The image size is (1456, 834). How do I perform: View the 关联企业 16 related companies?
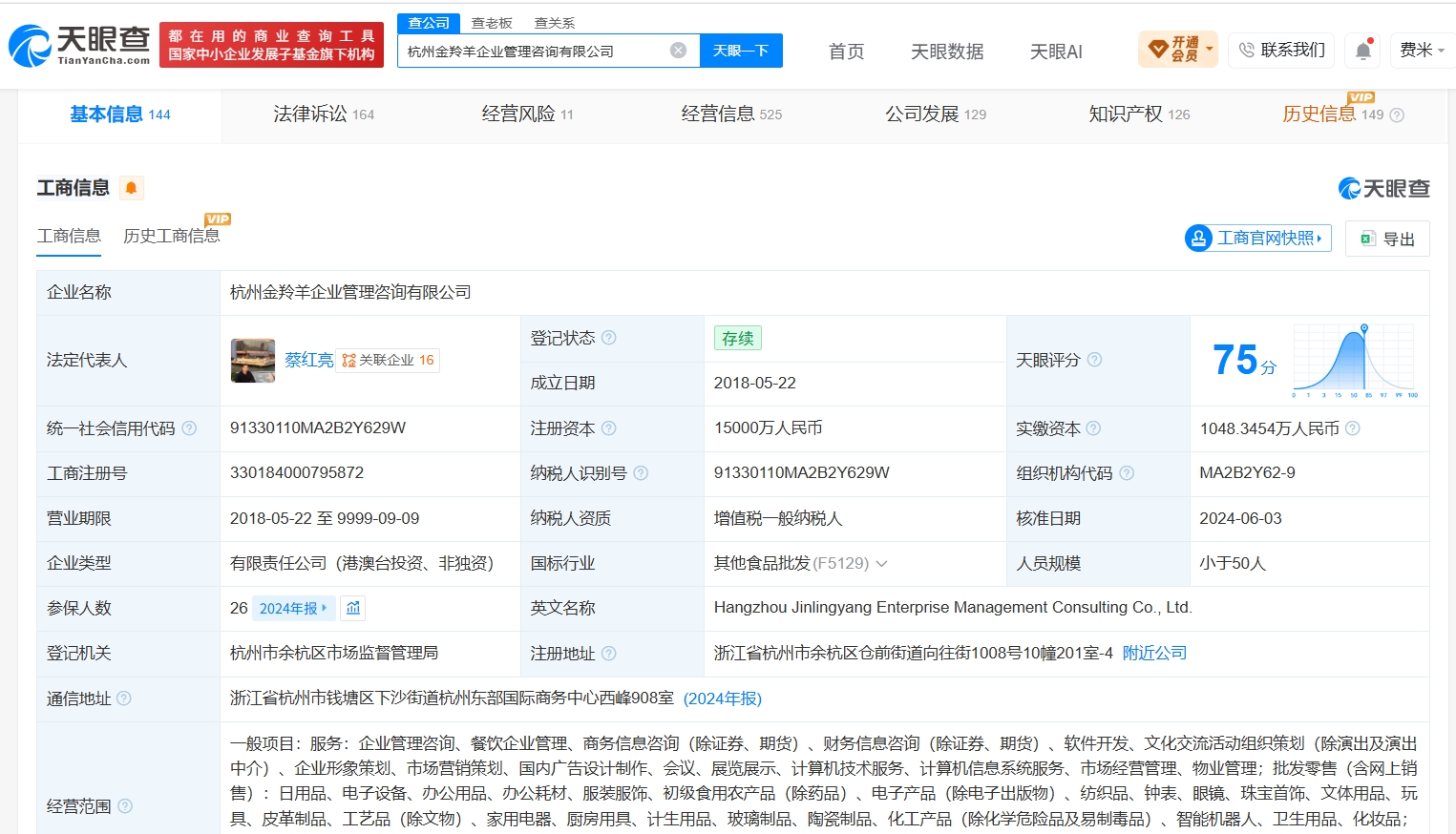(388, 360)
